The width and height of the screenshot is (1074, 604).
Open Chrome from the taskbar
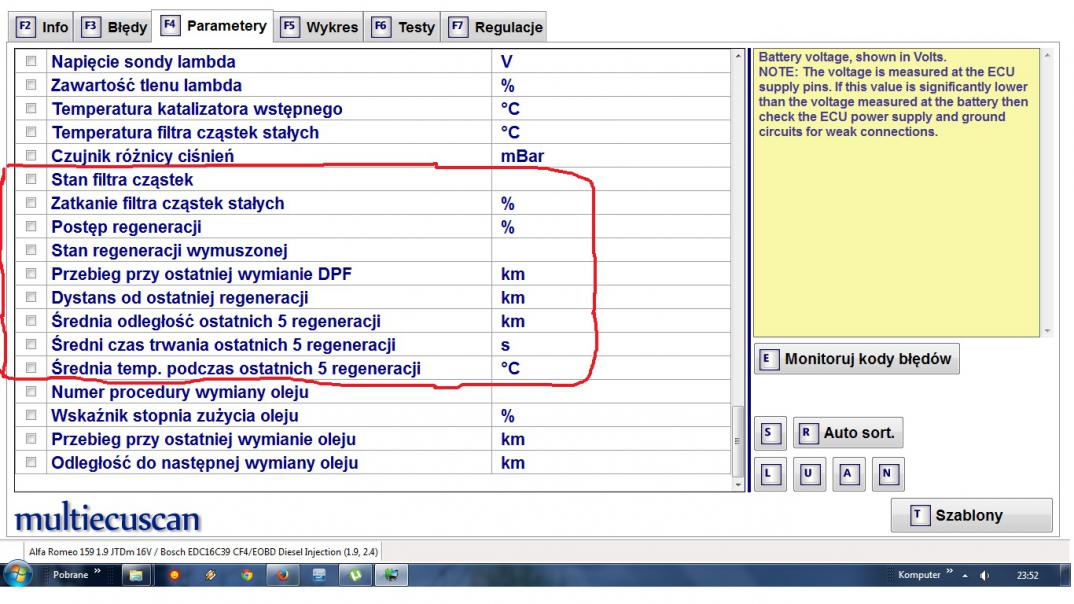[246, 577]
